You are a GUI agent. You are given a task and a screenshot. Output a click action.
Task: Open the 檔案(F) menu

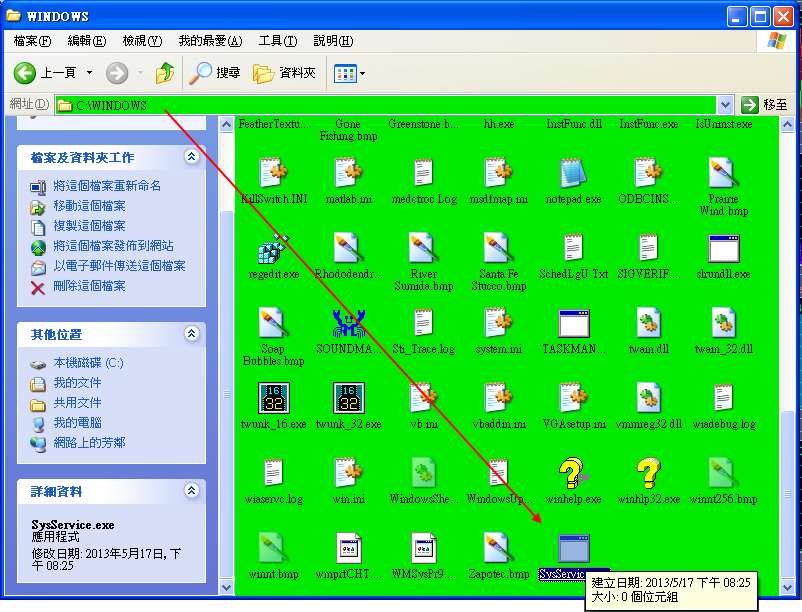pos(32,41)
